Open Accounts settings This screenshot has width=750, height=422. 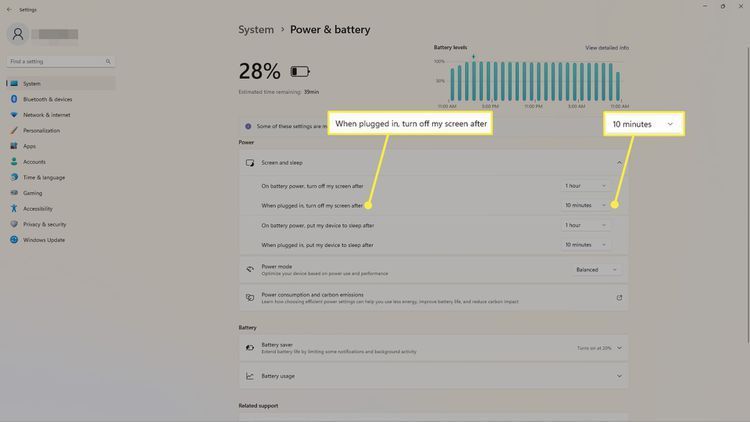click(34, 161)
